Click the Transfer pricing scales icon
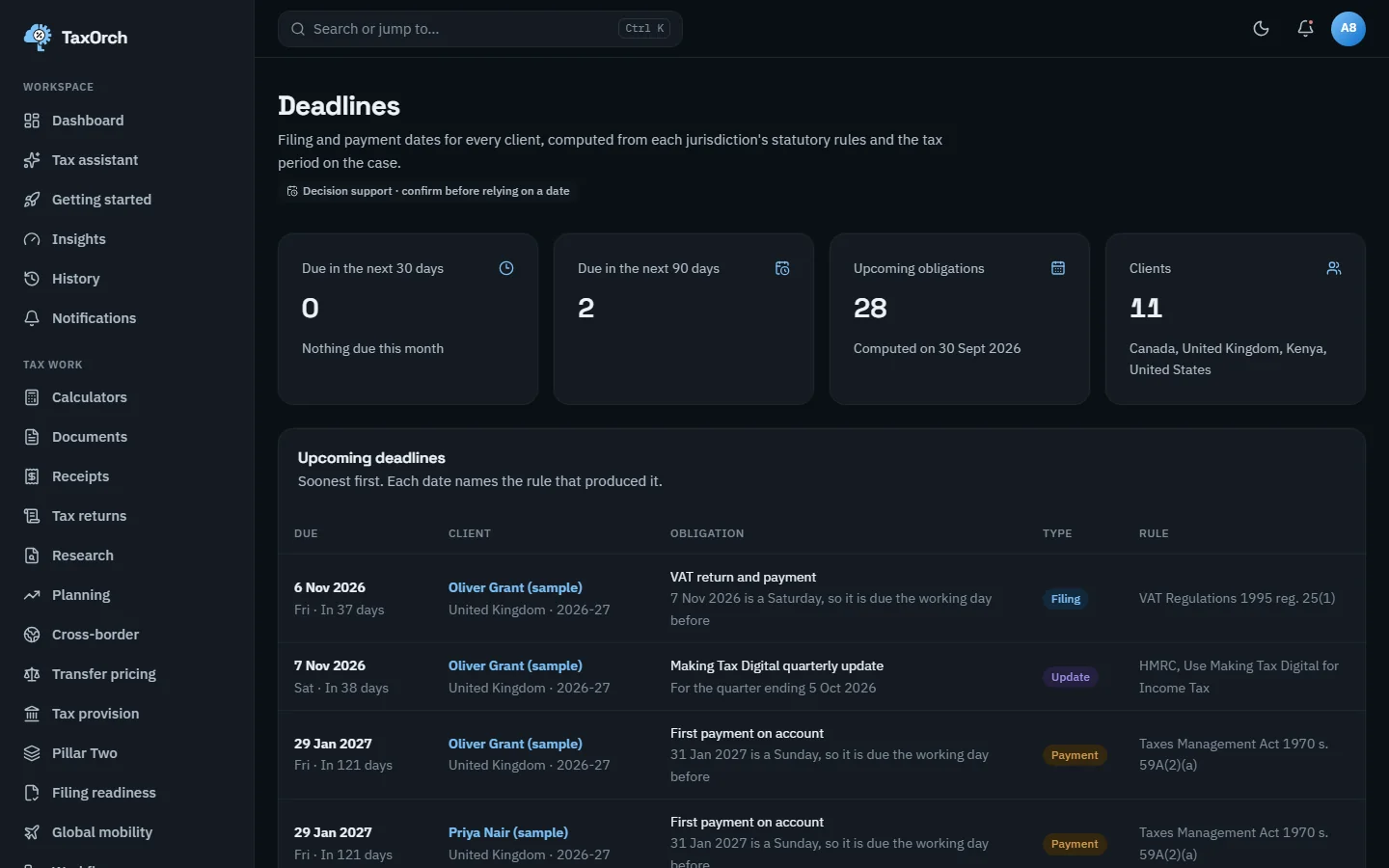 coord(32,674)
